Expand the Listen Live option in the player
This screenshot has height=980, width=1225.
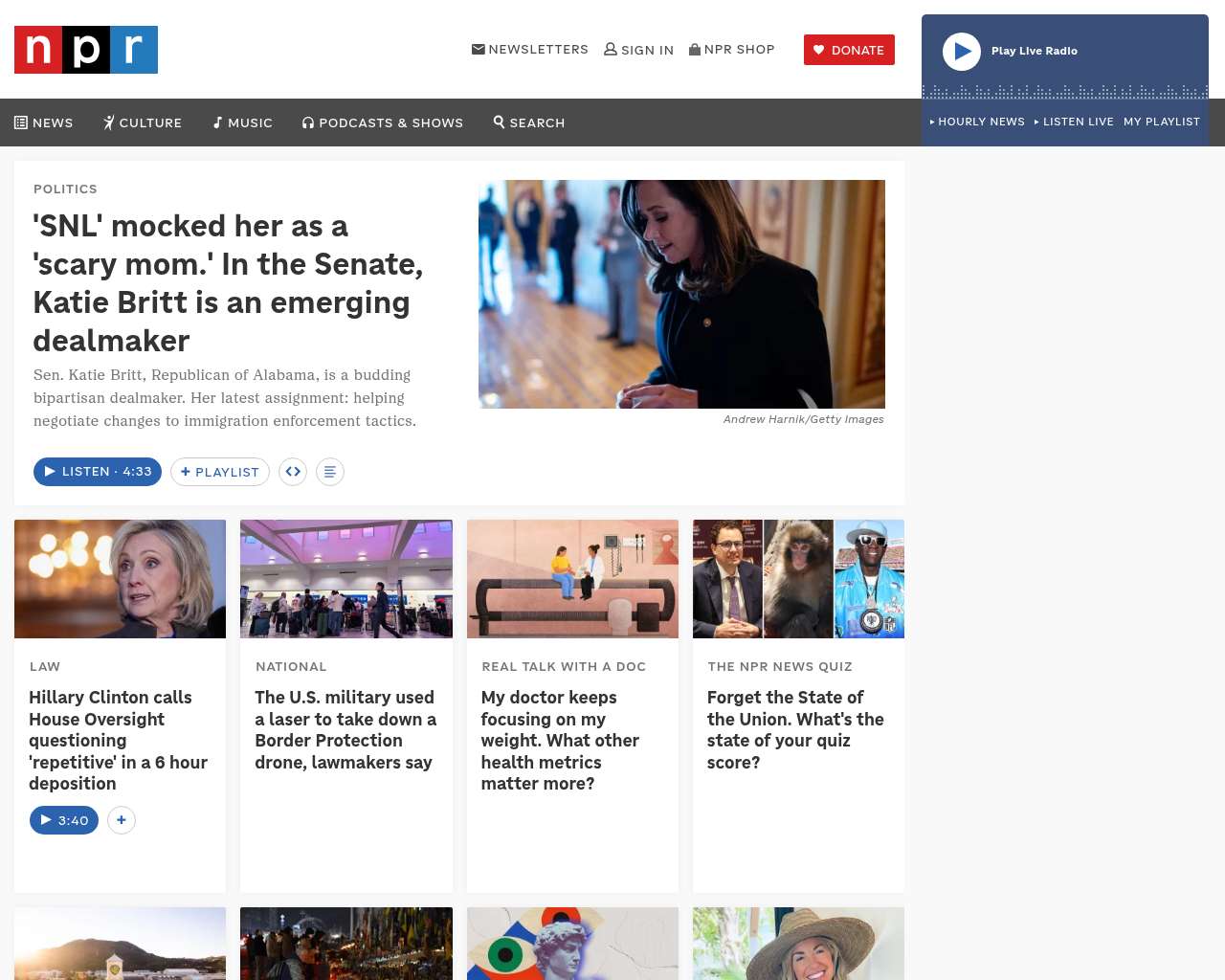point(1074,122)
